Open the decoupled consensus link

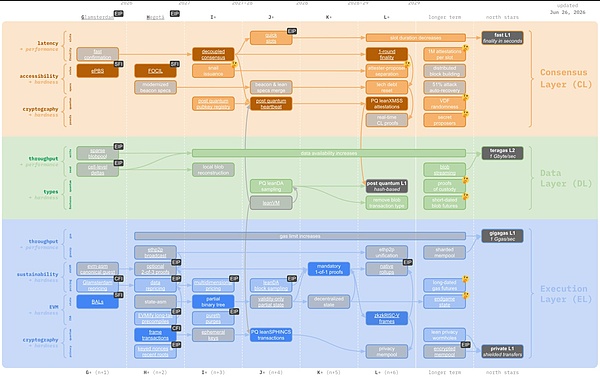click(213, 54)
